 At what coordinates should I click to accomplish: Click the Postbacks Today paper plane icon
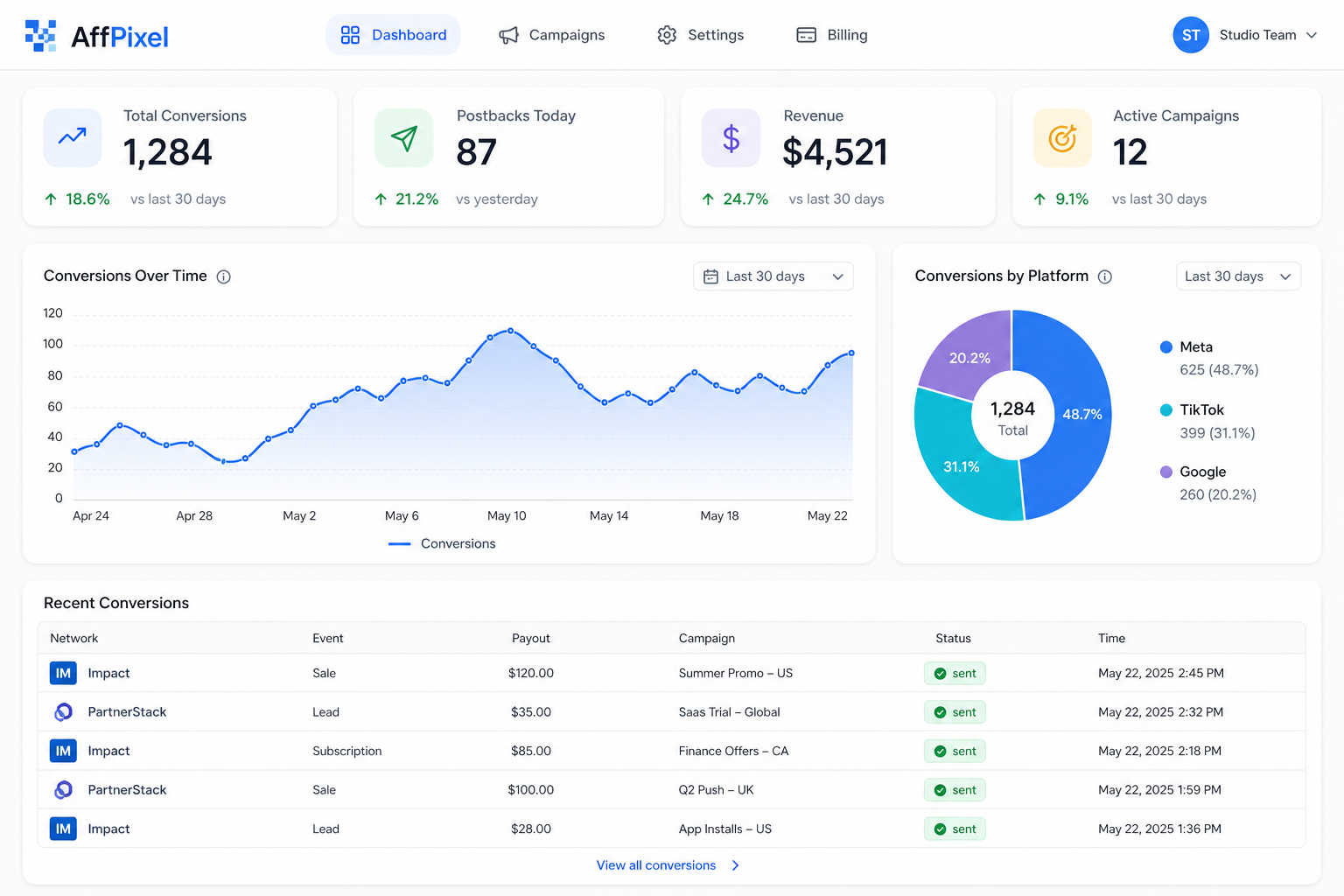click(404, 137)
